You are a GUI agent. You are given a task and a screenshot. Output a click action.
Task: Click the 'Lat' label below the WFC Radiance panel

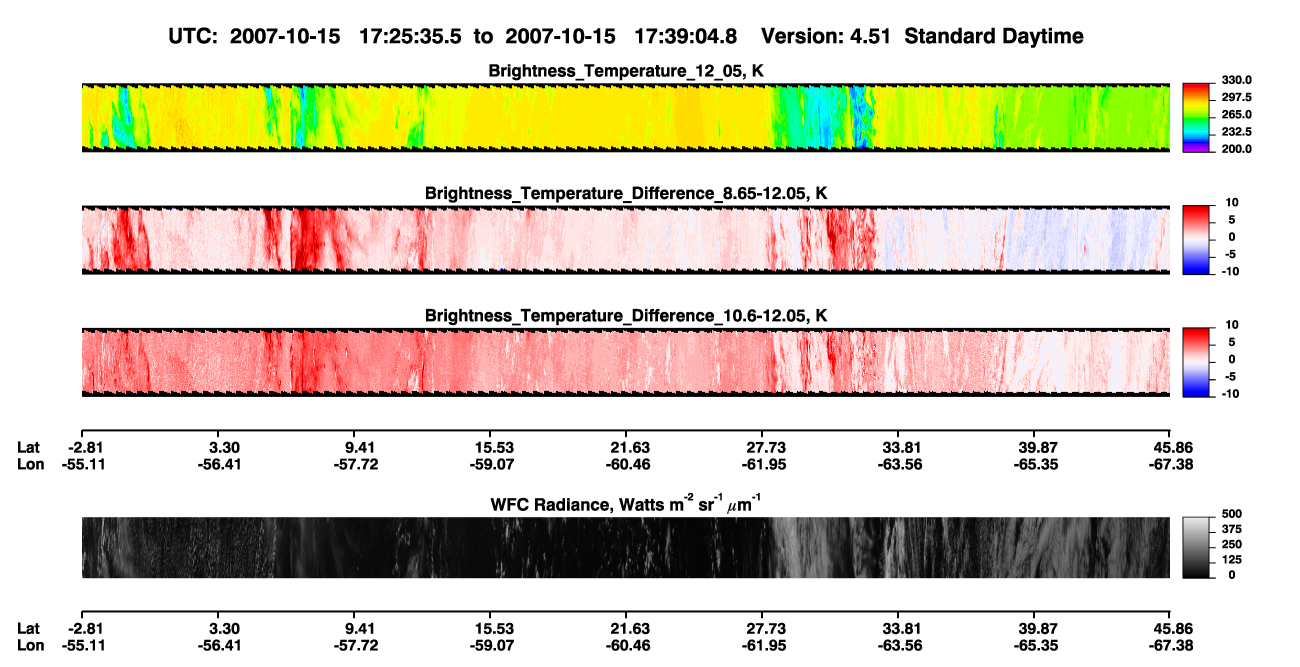click(29, 628)
